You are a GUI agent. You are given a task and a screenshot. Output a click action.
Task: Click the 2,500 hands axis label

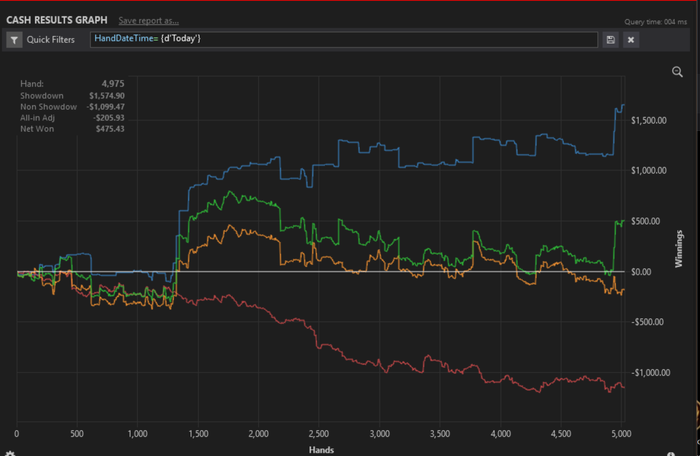pos(319,434)
